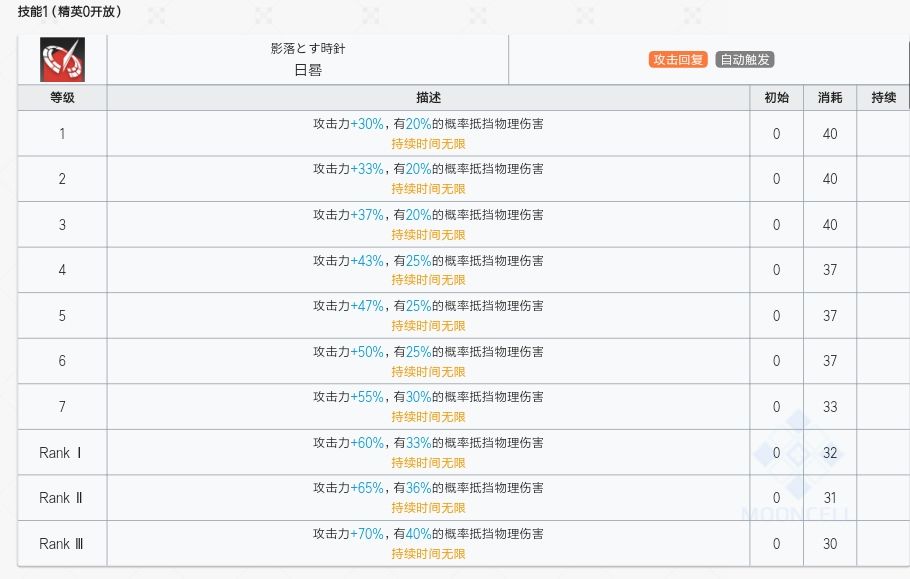Click the 自动触发 gray tag

745,59
